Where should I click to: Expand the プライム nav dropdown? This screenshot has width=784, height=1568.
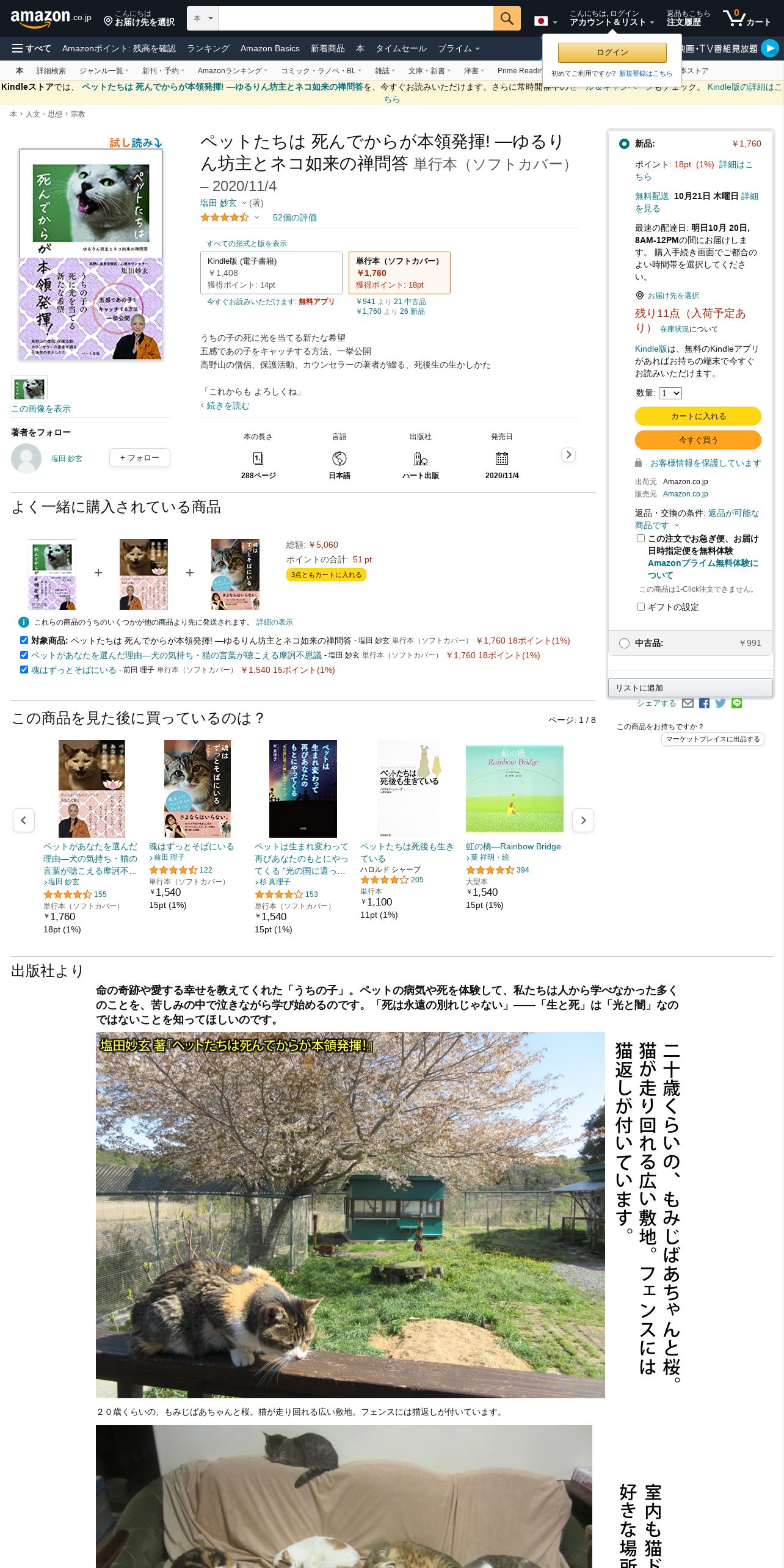pyautogui.click(x=458, y=48)
